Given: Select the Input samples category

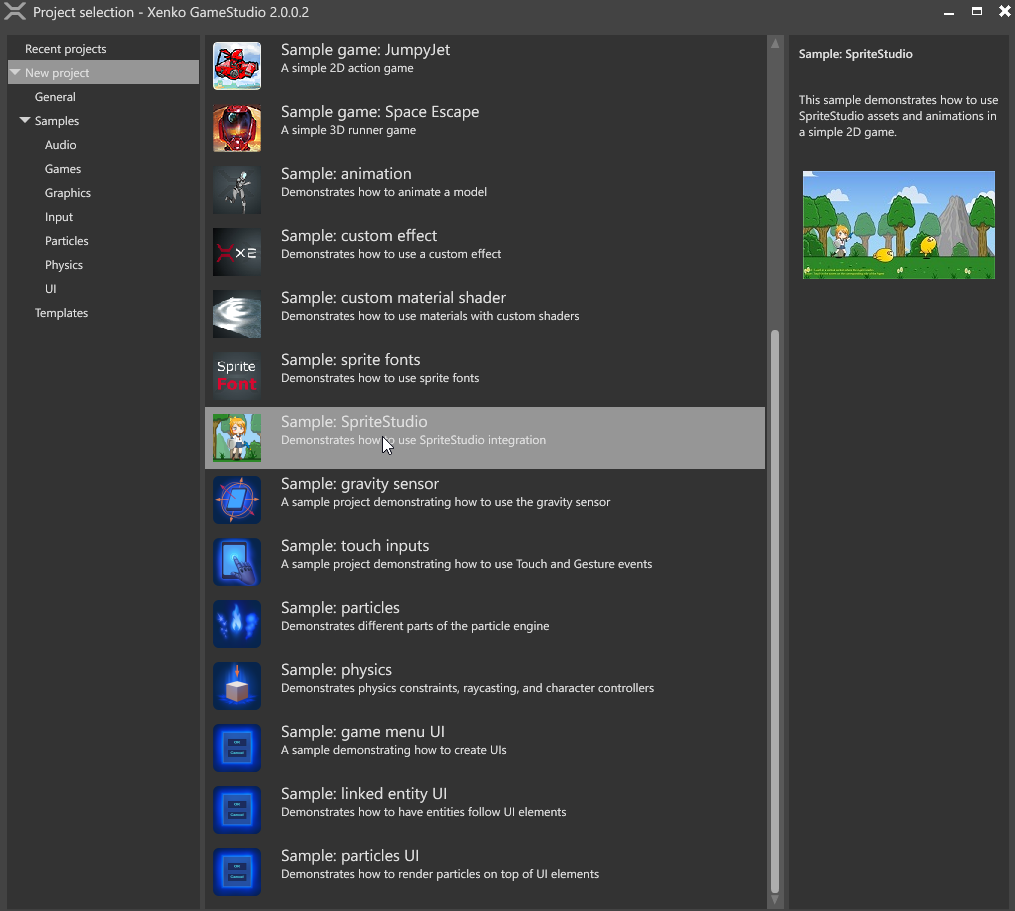Looking at the screenshot, I should (58, 216).
